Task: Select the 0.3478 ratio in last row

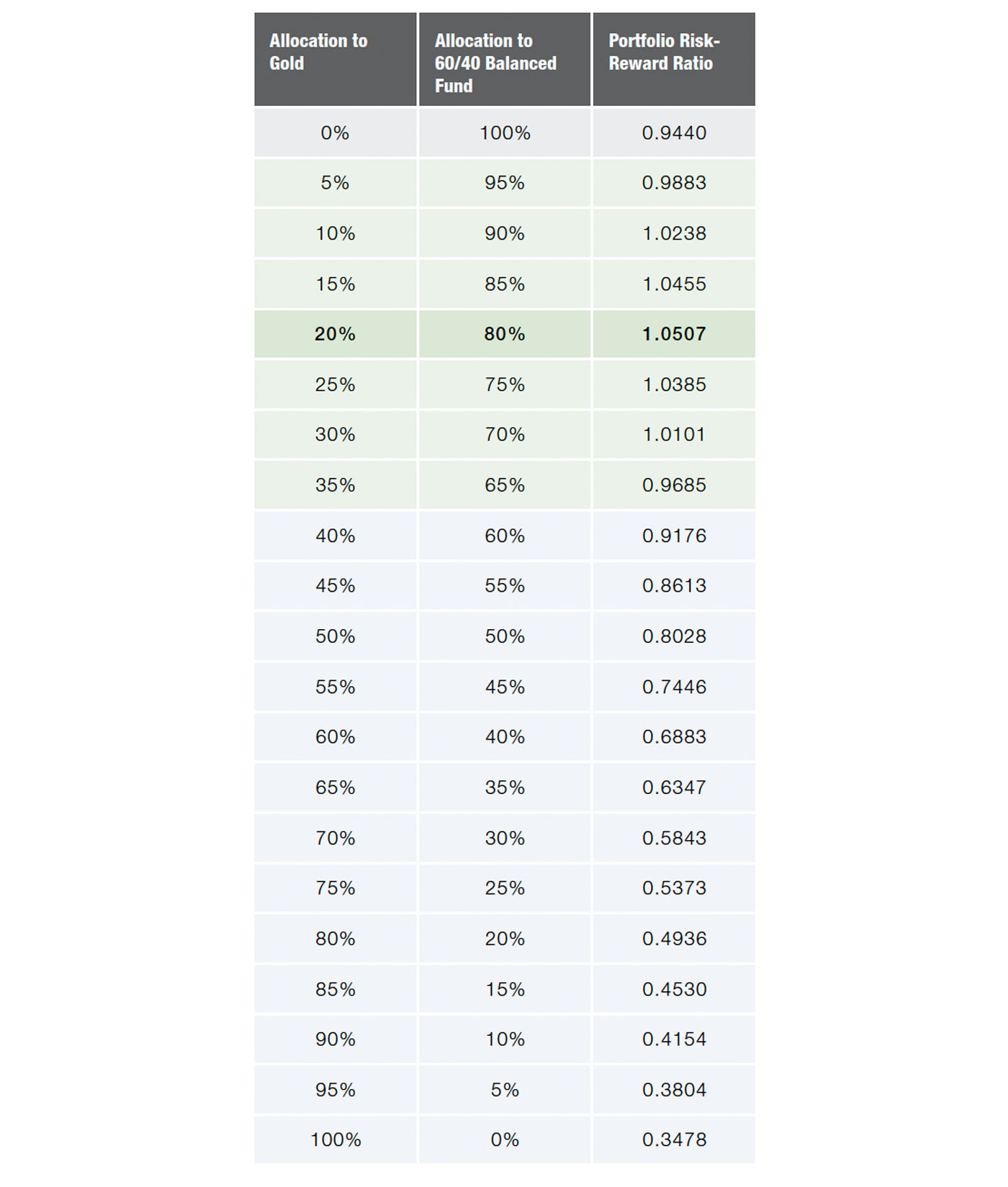Action: click(x=674, y=1139)
